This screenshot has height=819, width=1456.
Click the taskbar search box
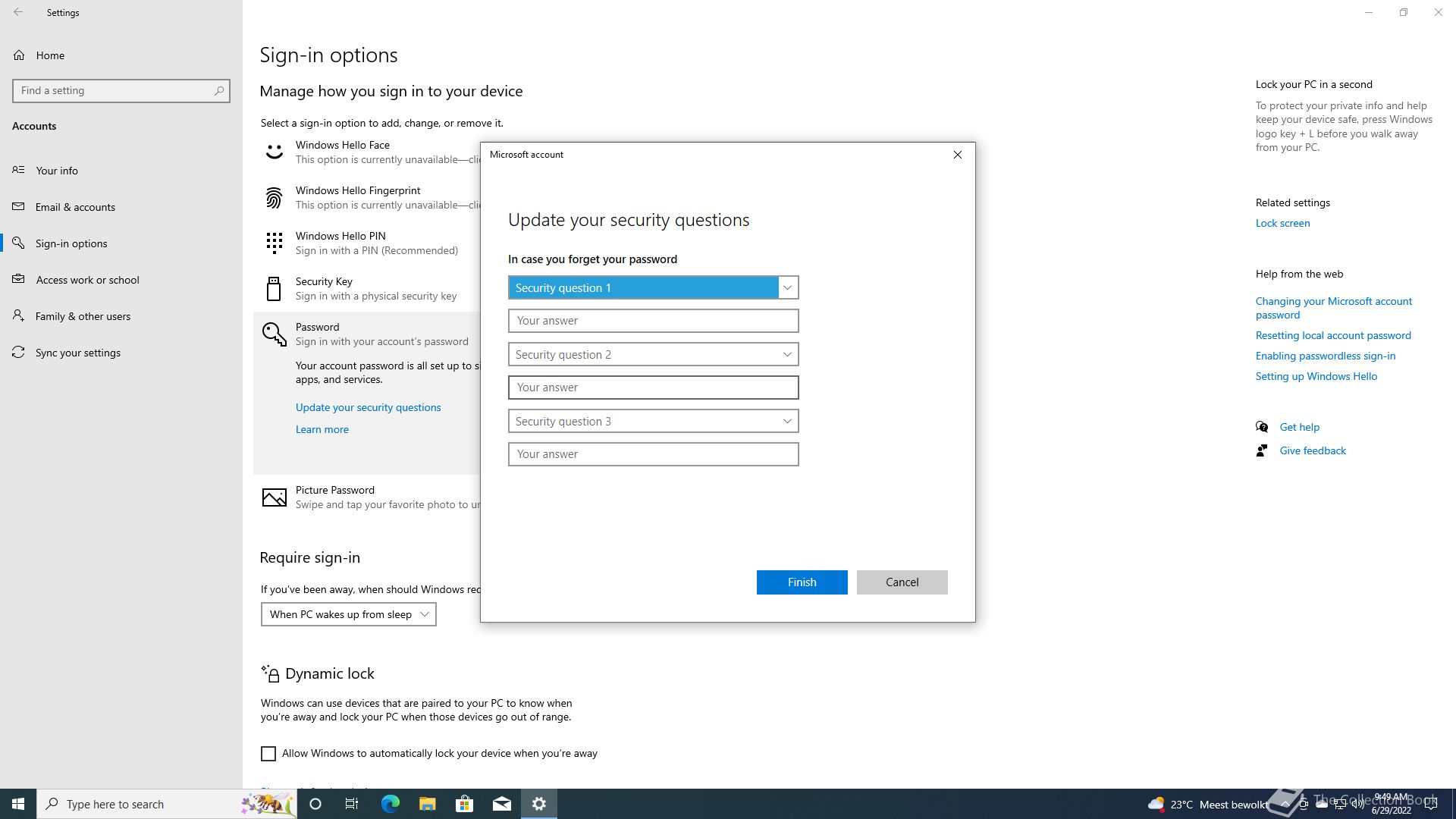pos(167,804)
